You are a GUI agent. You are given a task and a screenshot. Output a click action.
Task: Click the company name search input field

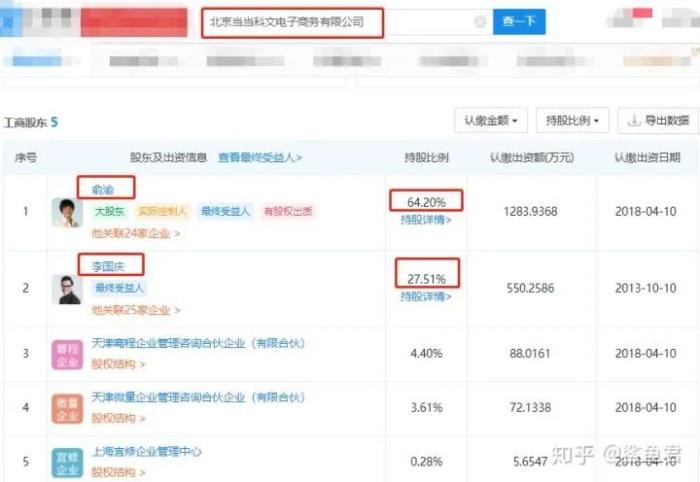(335, 21)
